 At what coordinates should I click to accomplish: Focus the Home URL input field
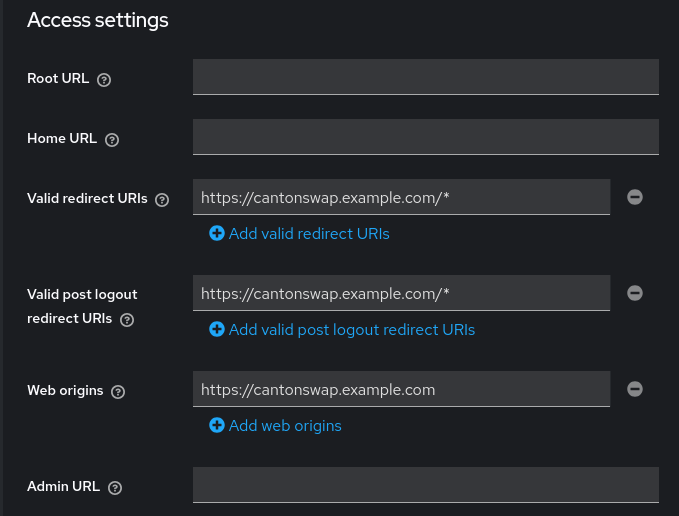[425, 137]
